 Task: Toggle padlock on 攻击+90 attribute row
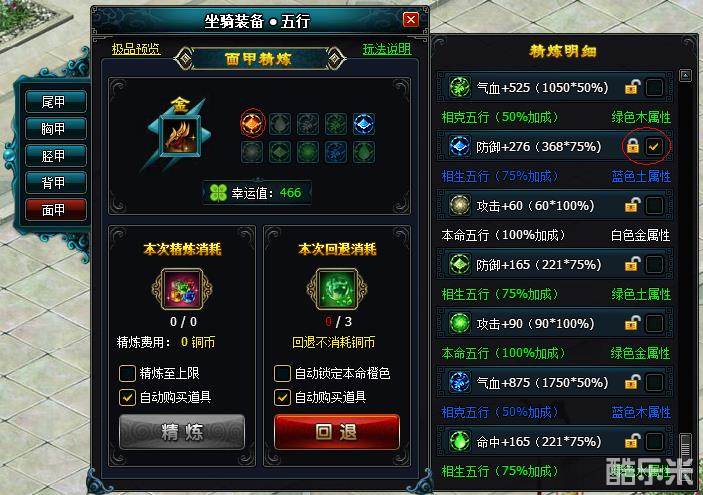click(x=632, y=323)
